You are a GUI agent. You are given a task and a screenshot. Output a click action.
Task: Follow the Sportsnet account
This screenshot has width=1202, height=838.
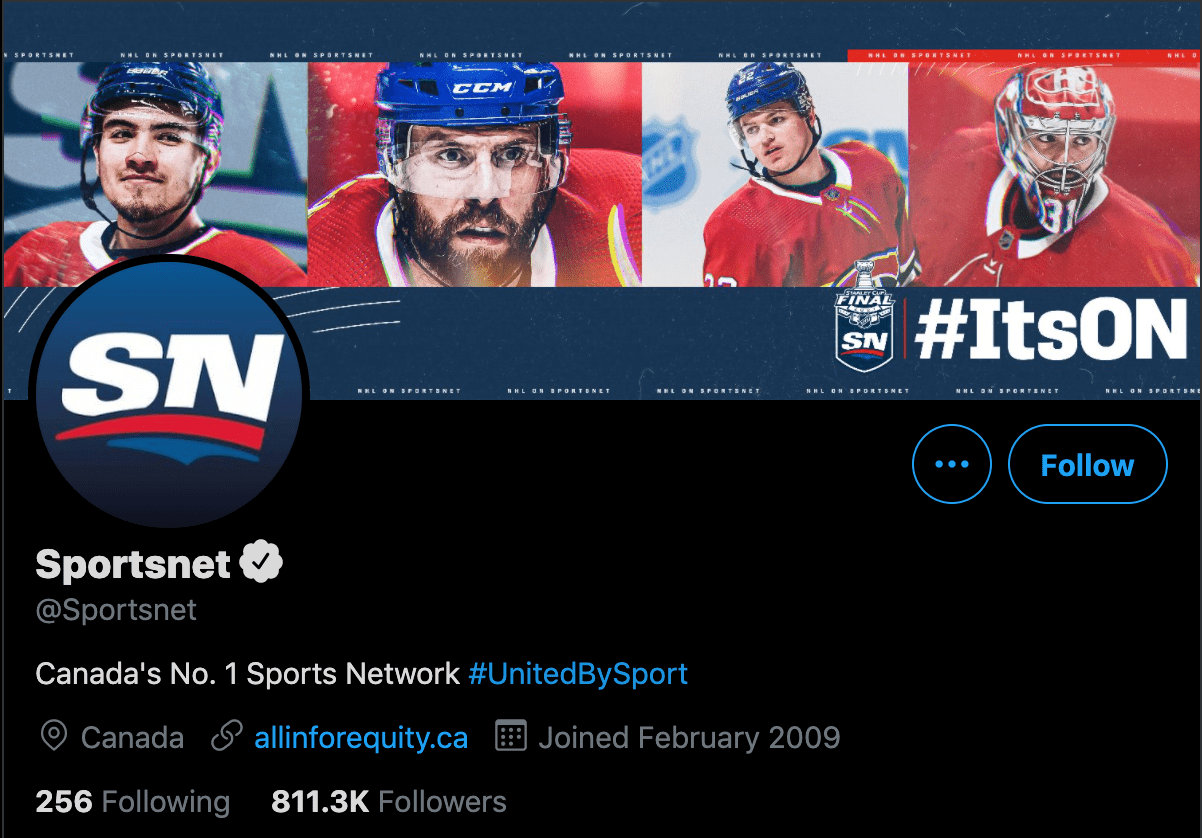1087,464
